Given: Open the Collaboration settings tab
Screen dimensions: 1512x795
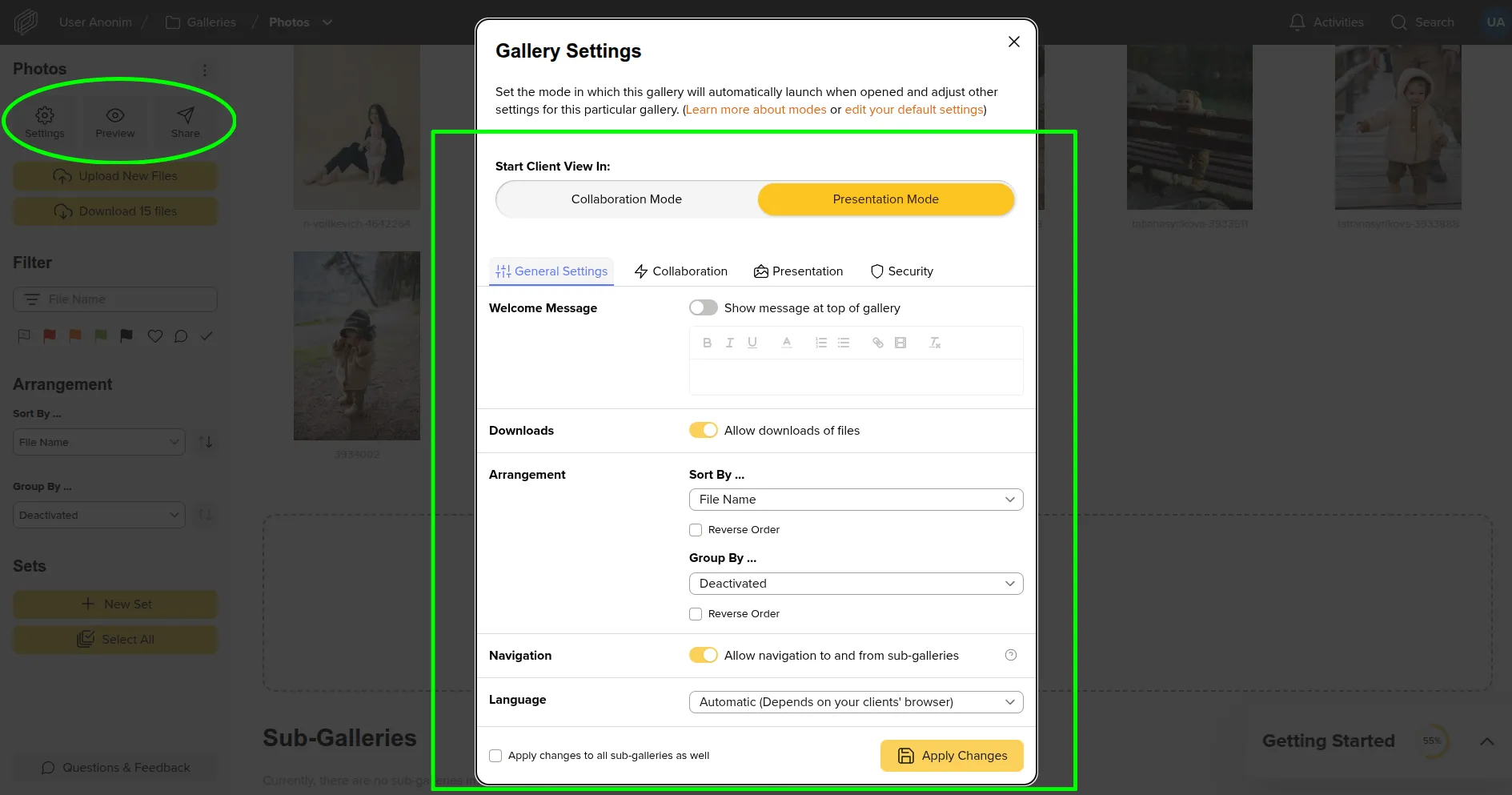Looking at the screenshot, I should (x=680, y=271).
